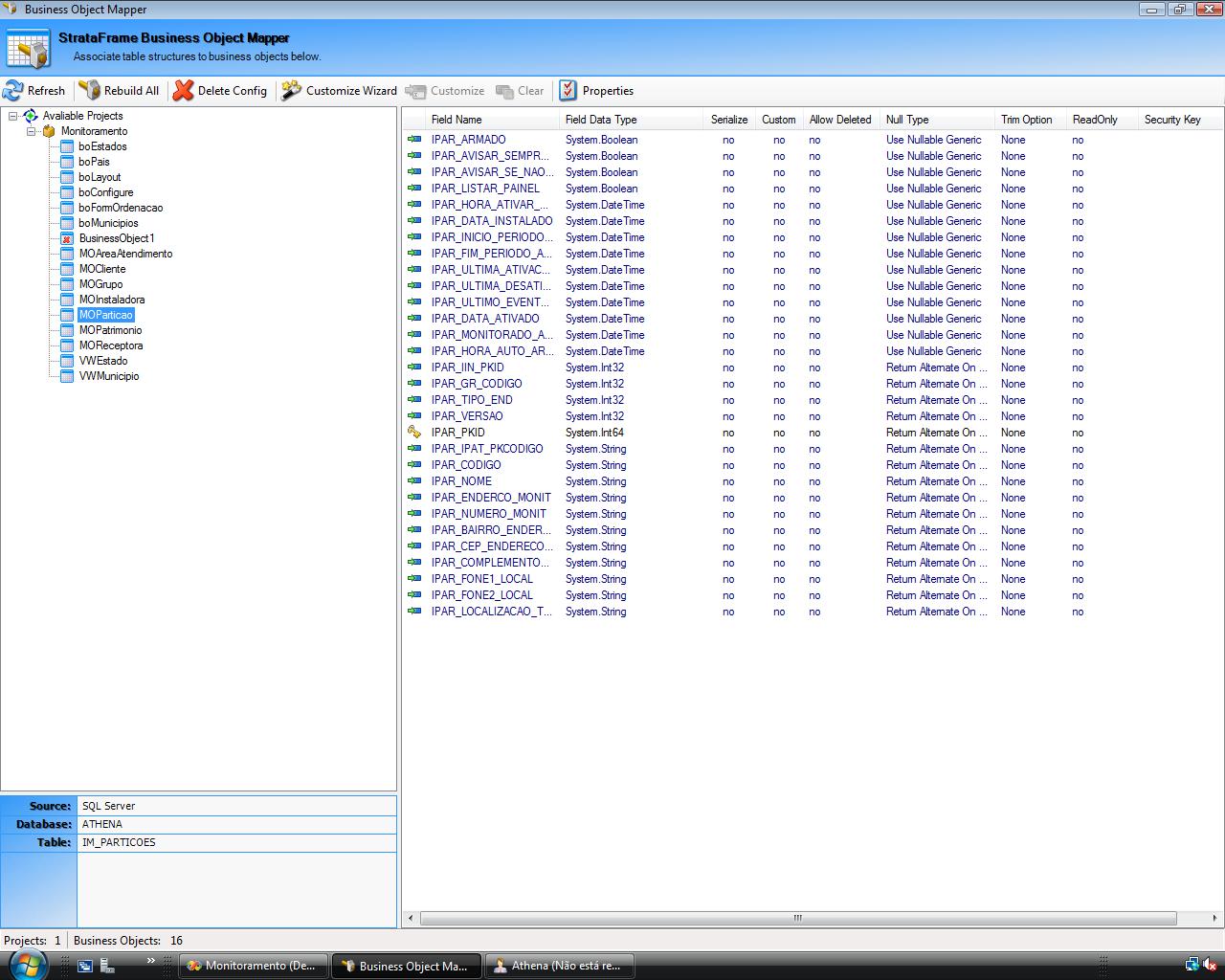Select the IPAR_ARMADO field row

pyautogui.click(x=468, y=140)
